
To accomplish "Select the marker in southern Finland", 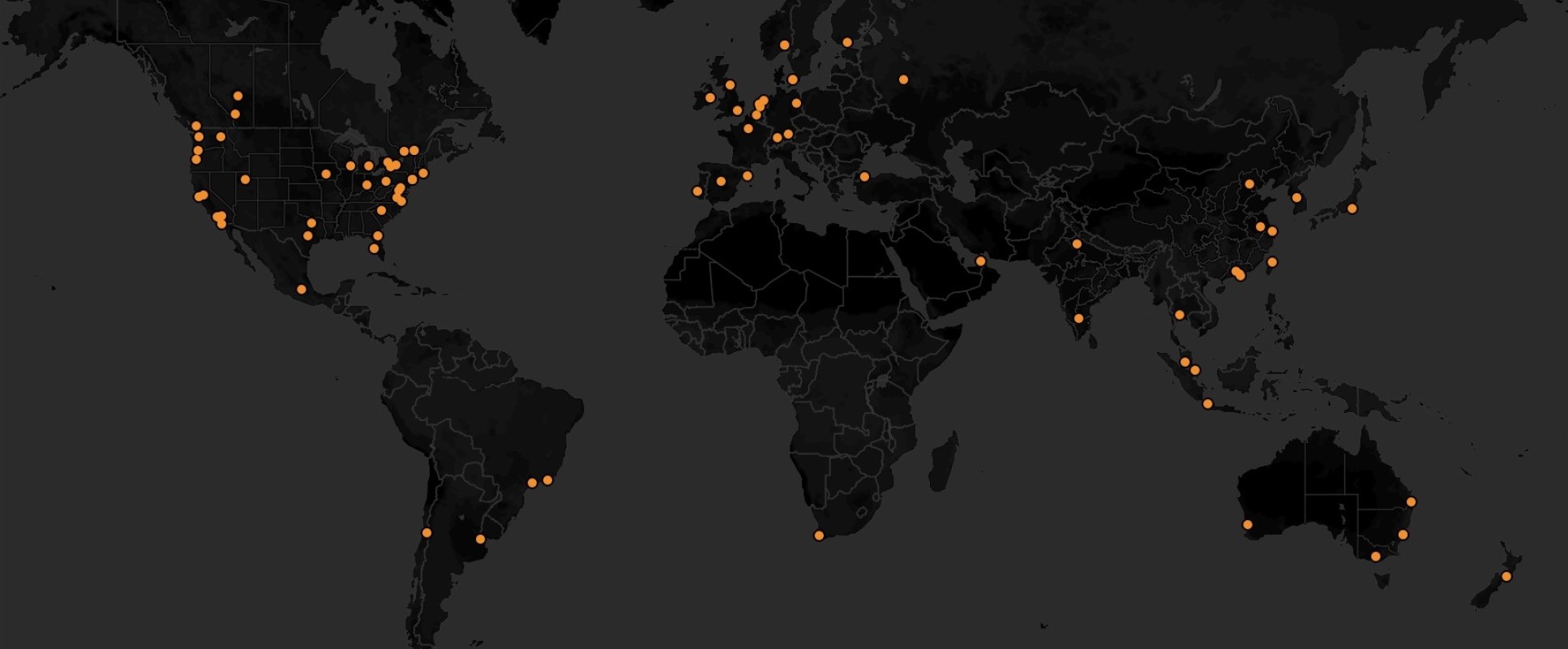I will (846, 42).
